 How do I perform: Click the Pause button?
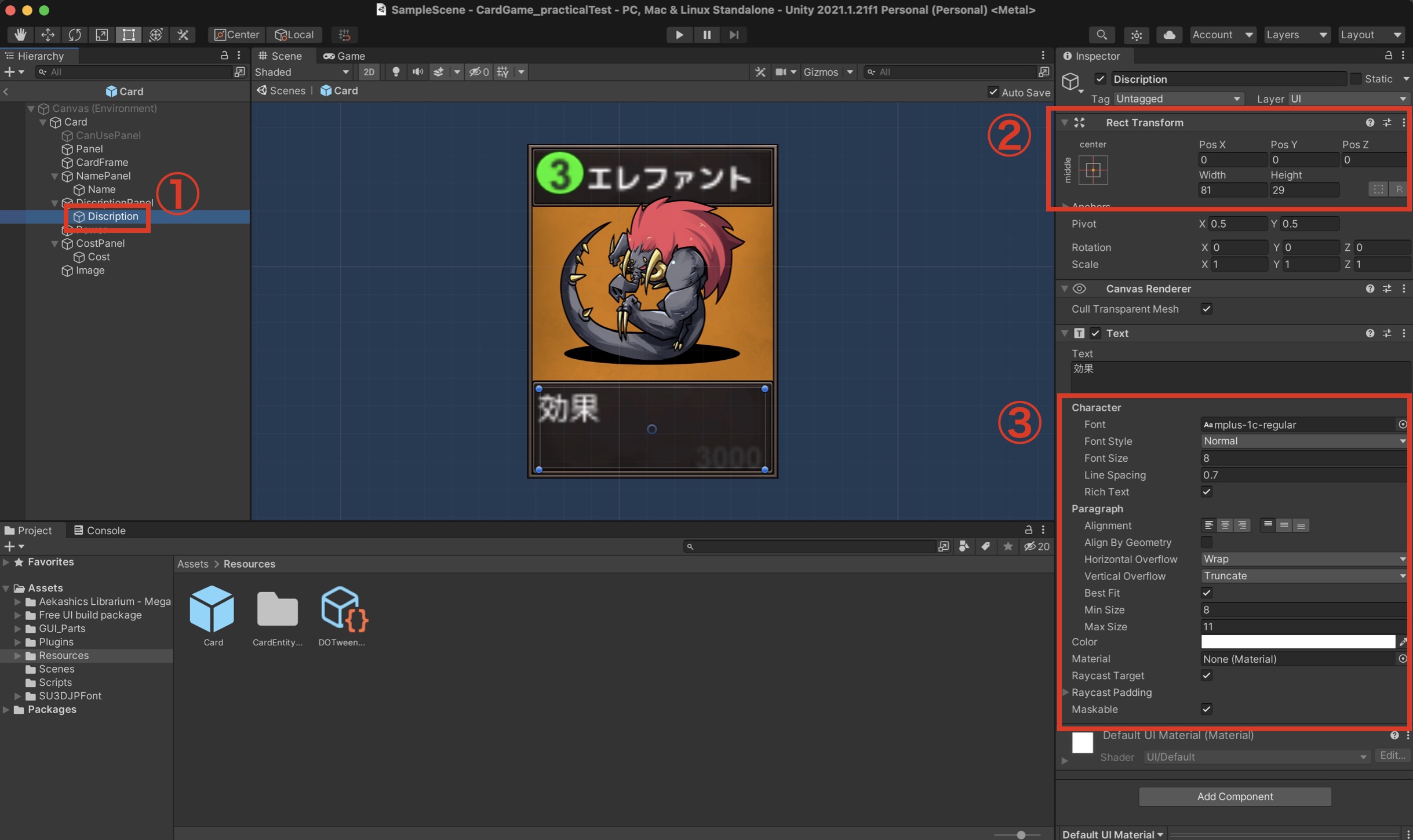pos(706,35)
